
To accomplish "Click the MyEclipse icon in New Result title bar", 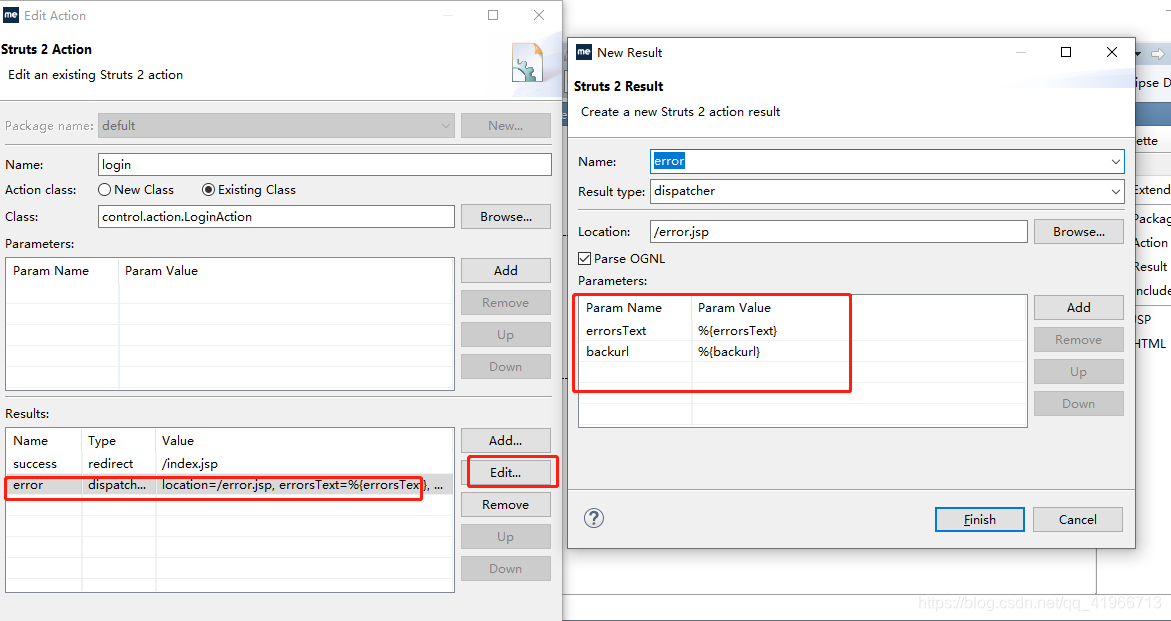I will (583, 52).
